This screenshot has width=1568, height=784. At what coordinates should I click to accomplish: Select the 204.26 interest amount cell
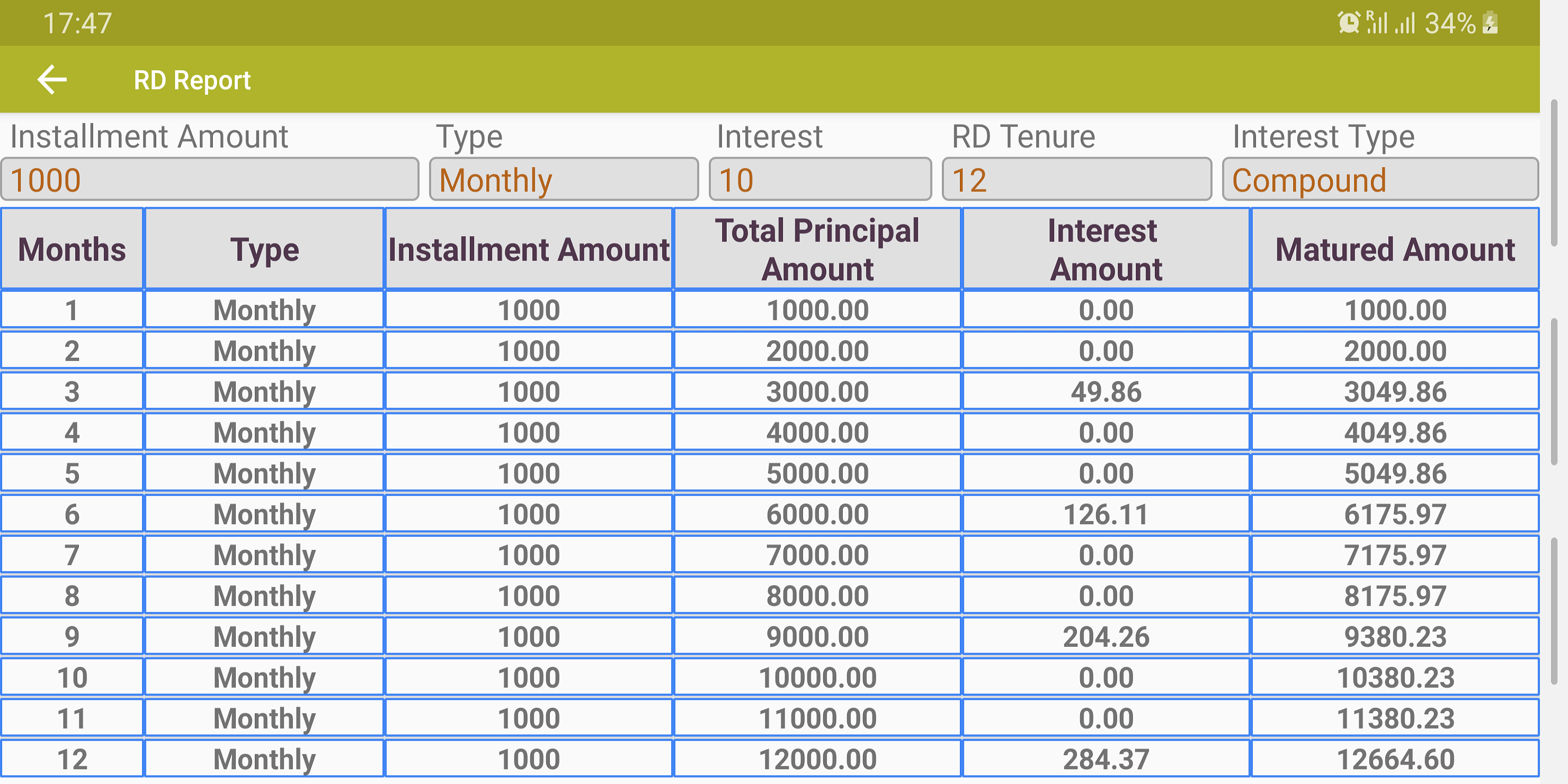pos(1106,636)
